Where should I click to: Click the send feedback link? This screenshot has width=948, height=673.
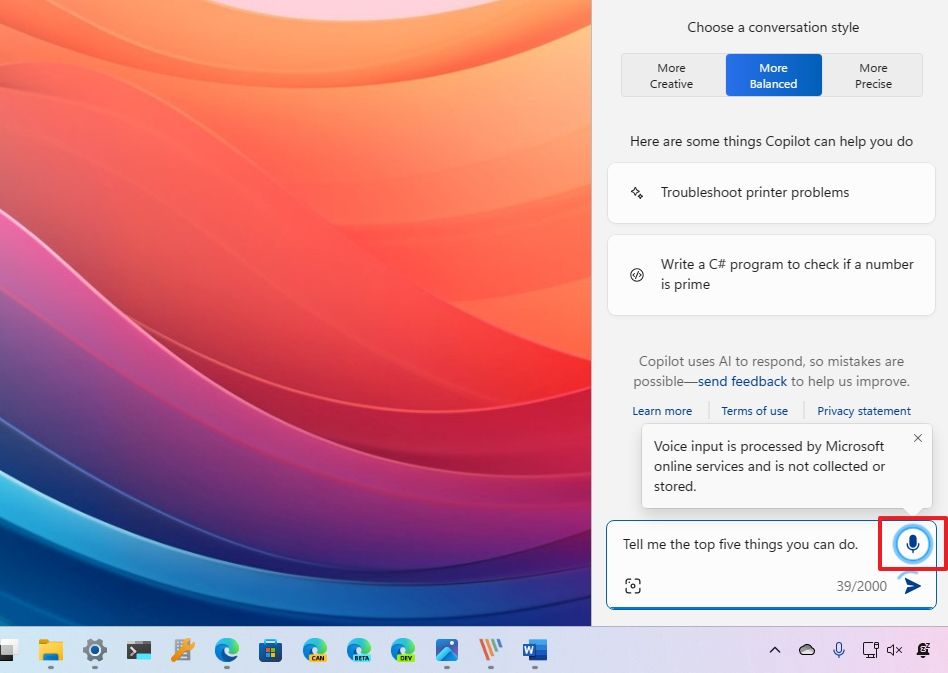point(742,381)
